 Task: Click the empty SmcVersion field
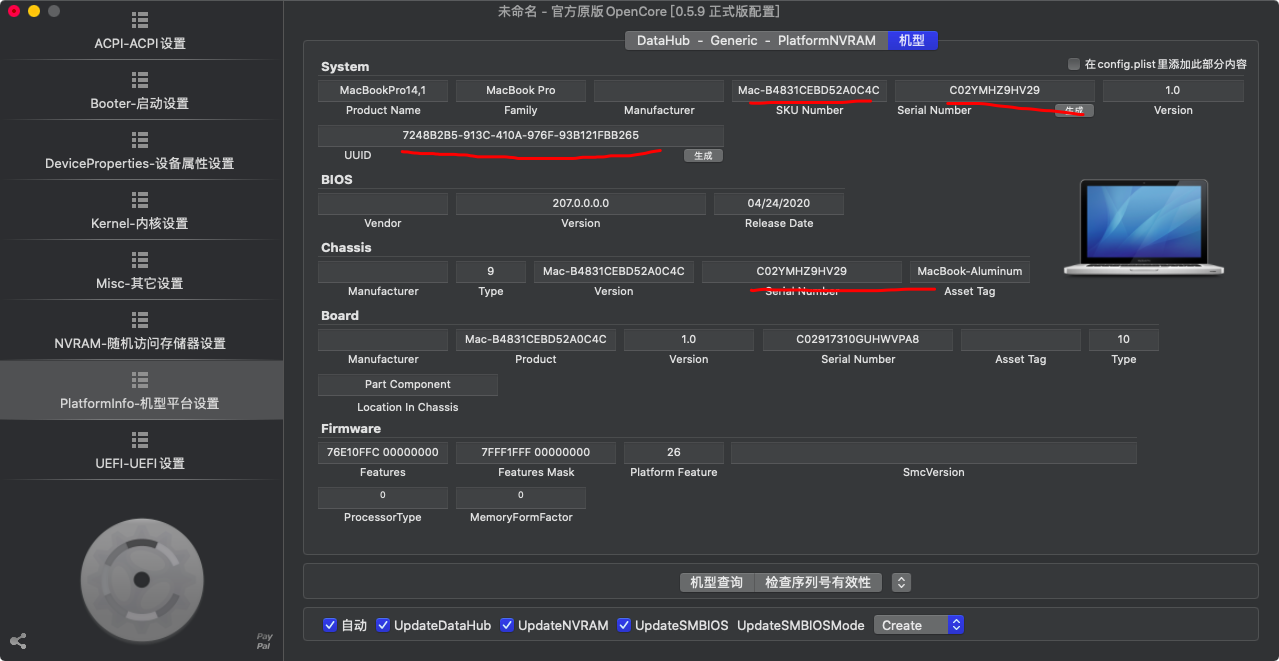[934, 452]
